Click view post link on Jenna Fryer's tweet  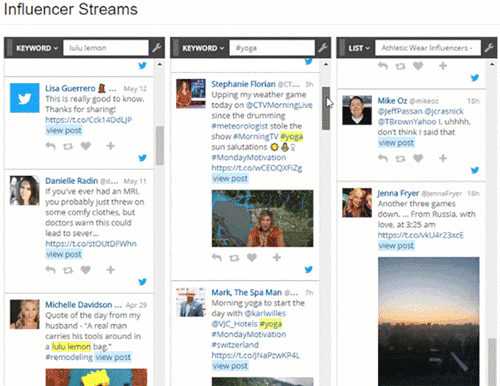click(396, 246)
